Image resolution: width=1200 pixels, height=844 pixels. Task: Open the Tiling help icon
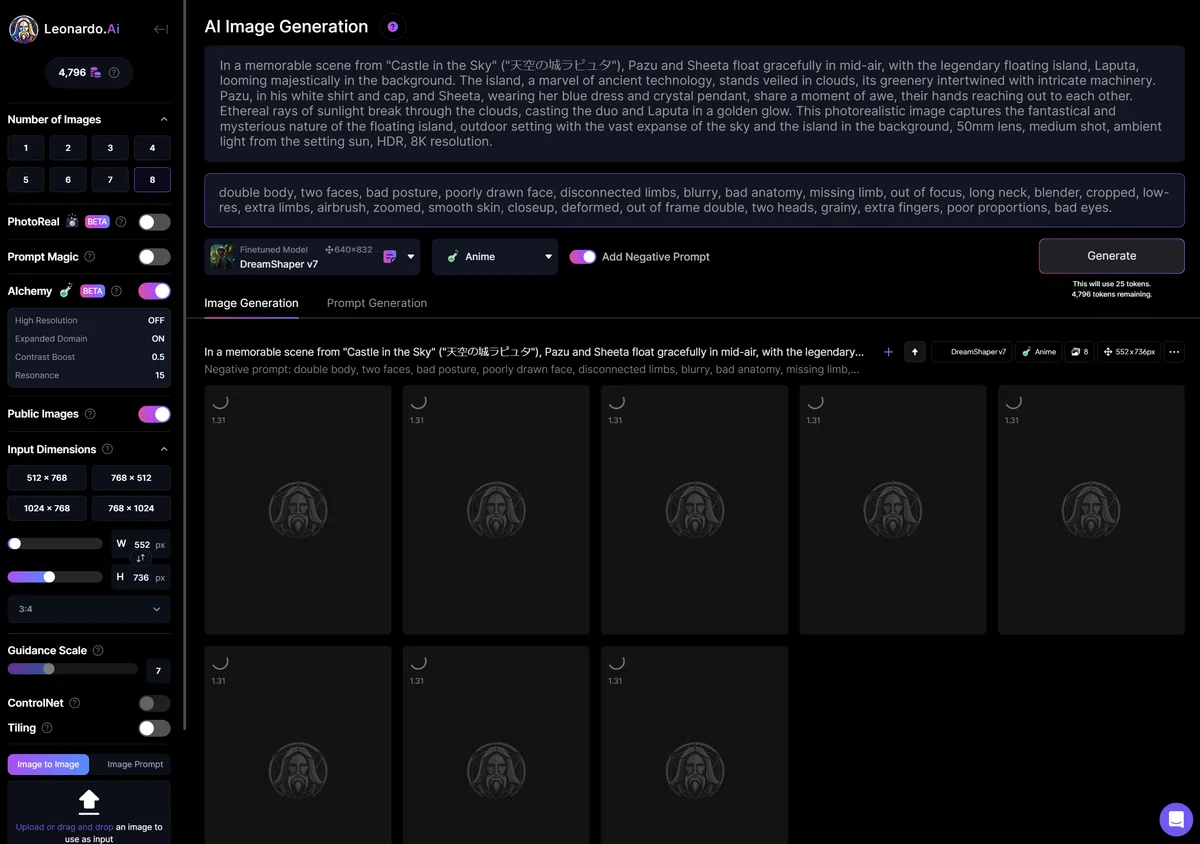(47, 728)
